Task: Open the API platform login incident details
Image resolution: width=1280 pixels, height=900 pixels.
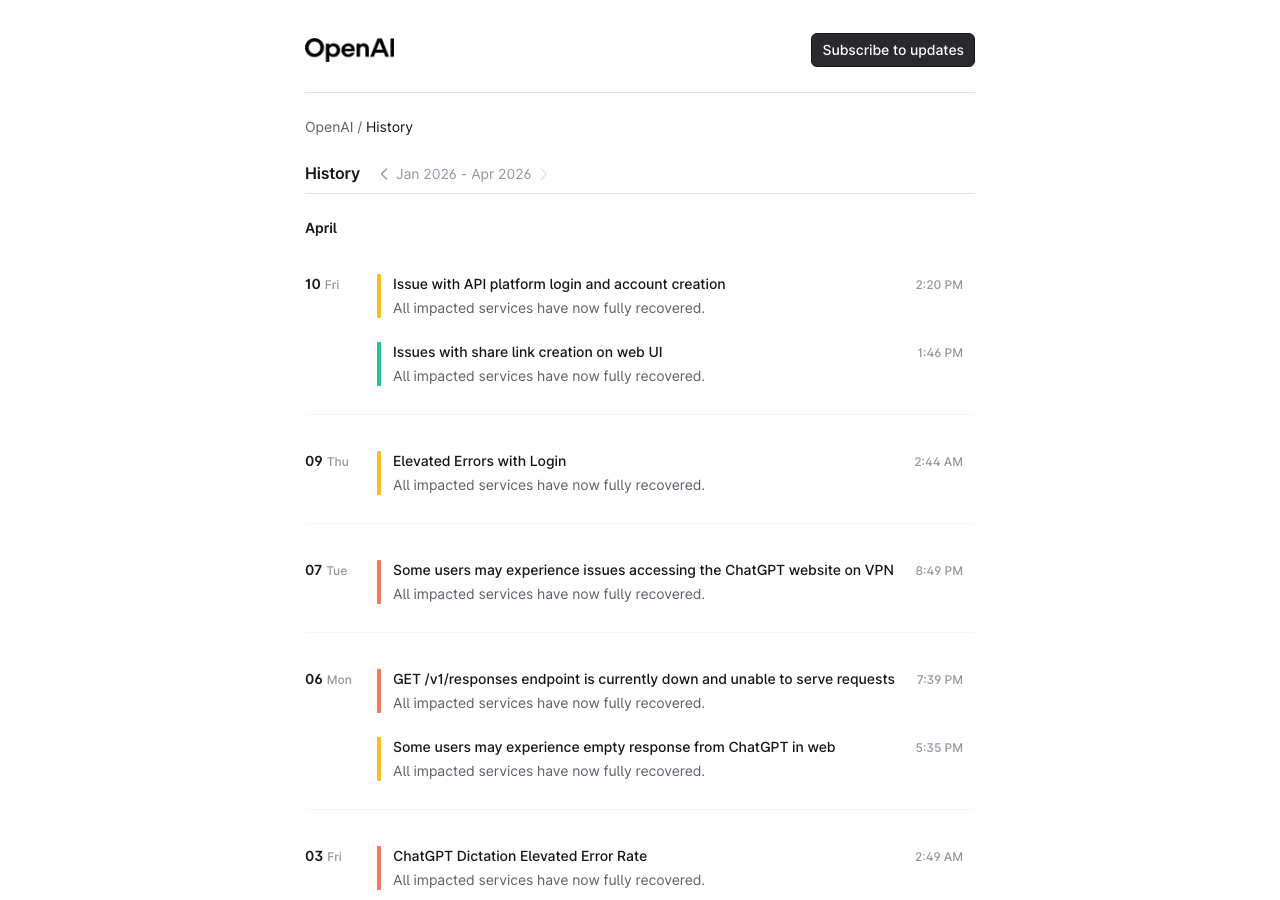Action: (559, 284)
